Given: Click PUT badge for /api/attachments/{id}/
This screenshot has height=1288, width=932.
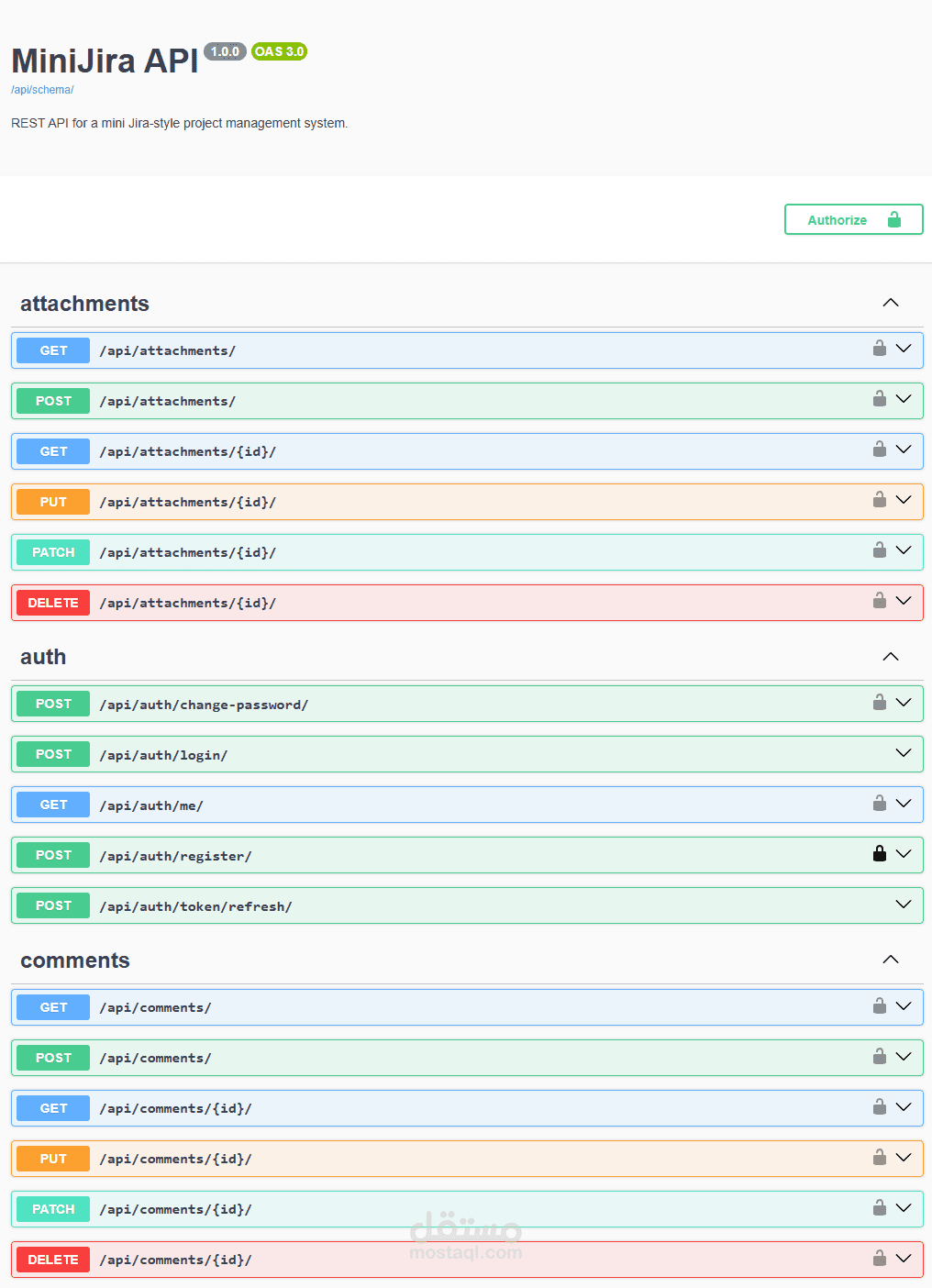Looking at the screenshot, I should coord(53,502).
